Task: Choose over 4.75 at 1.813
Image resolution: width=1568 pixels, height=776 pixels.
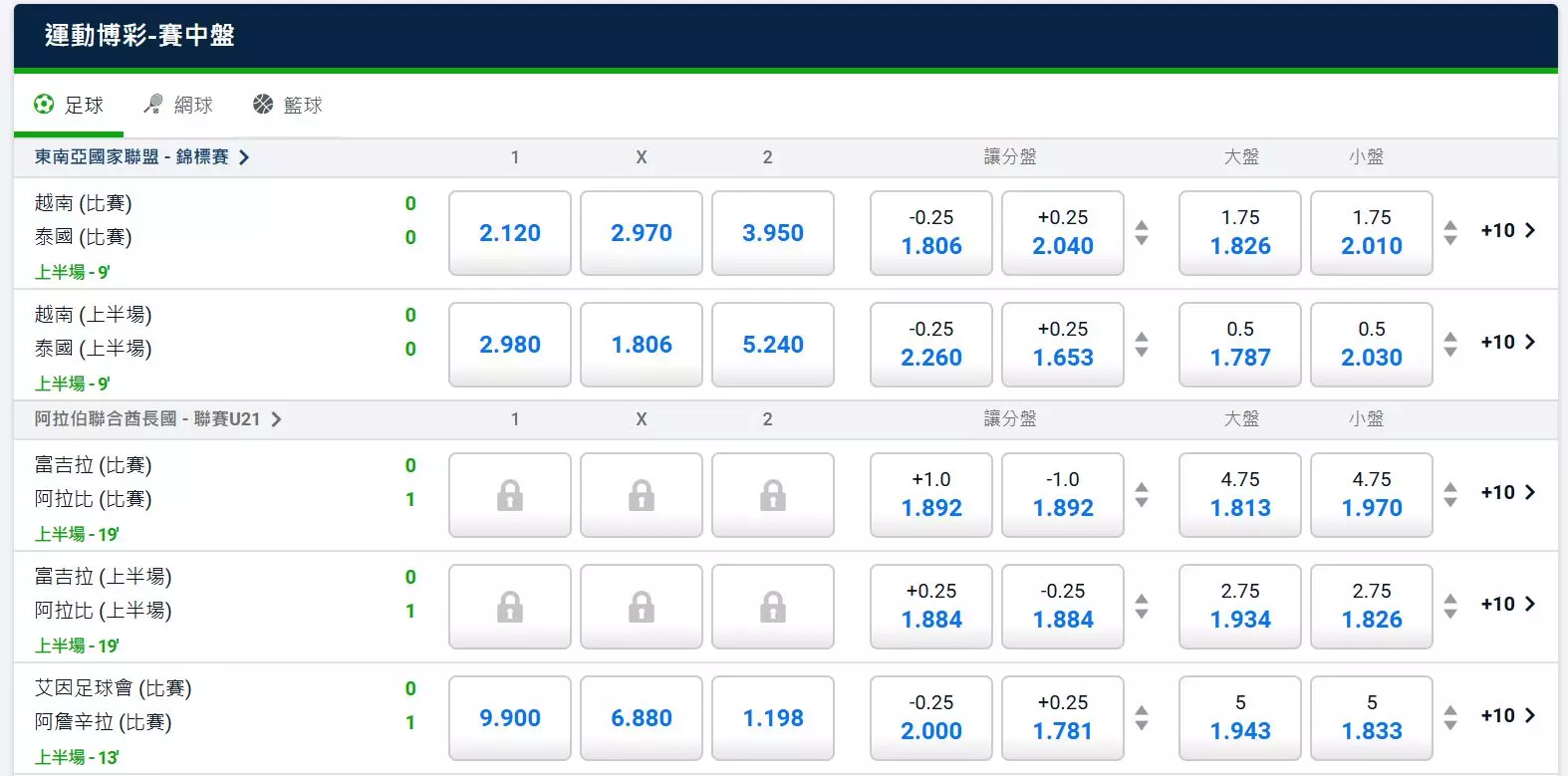Action: click(1240, 495)
